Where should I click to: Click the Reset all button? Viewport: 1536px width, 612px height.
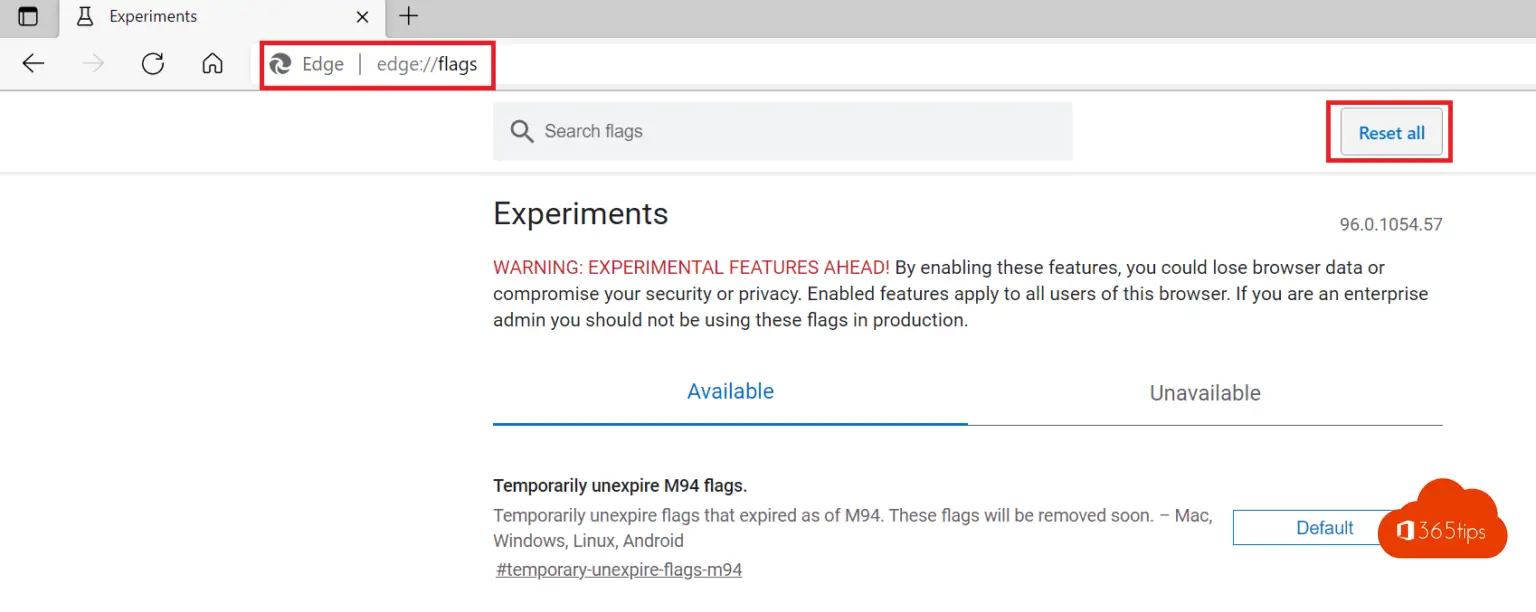[x=1391, y=132]
